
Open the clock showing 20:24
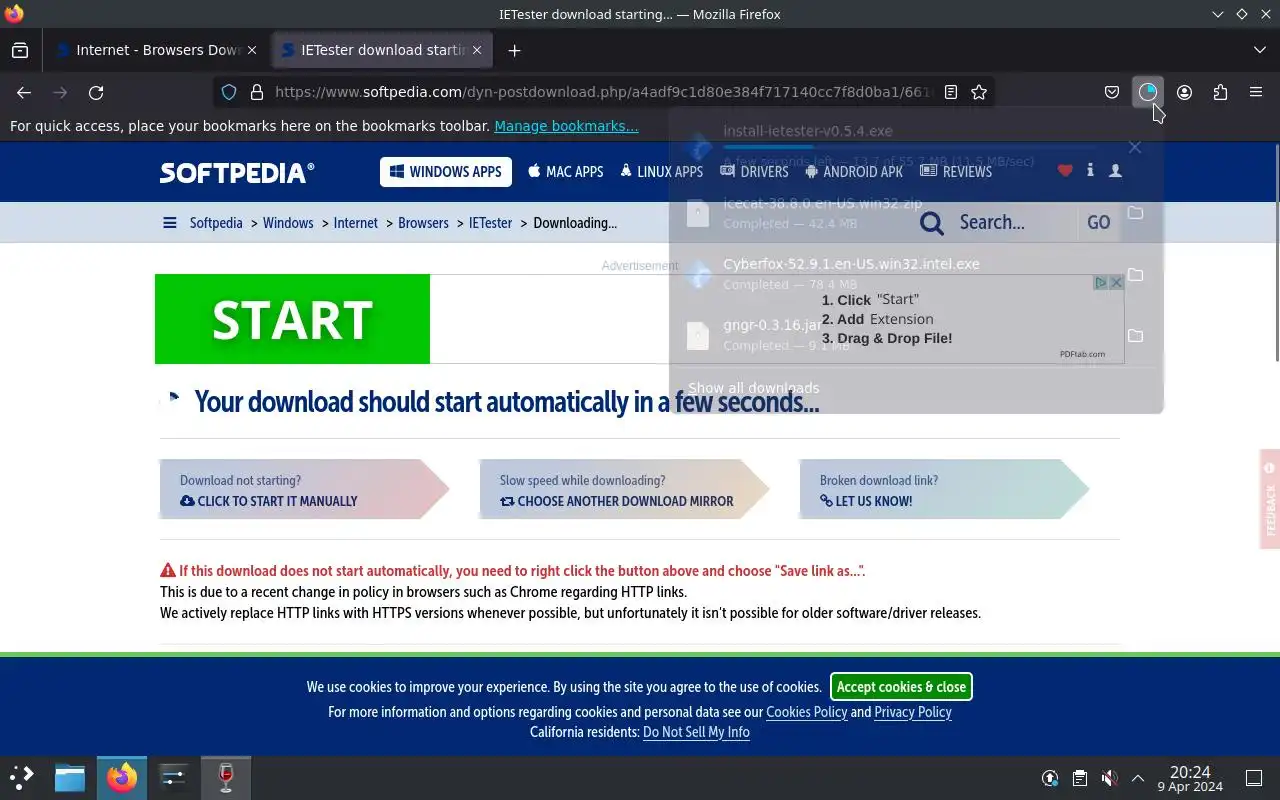(1190, 778)
